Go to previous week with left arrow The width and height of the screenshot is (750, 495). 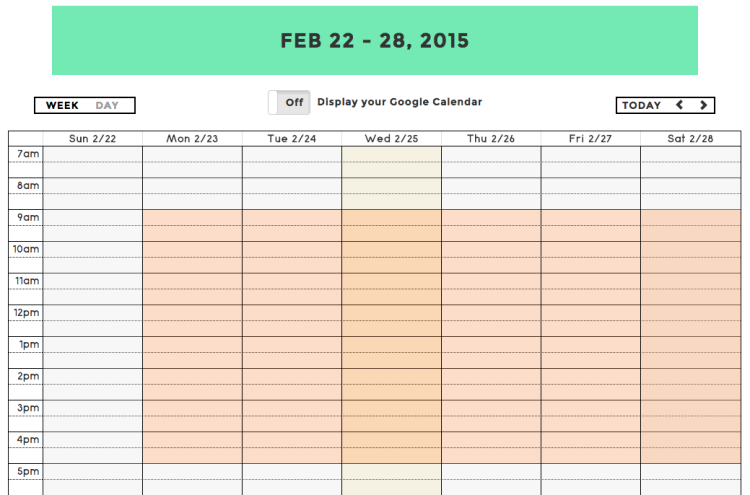[x=679, y=105]
